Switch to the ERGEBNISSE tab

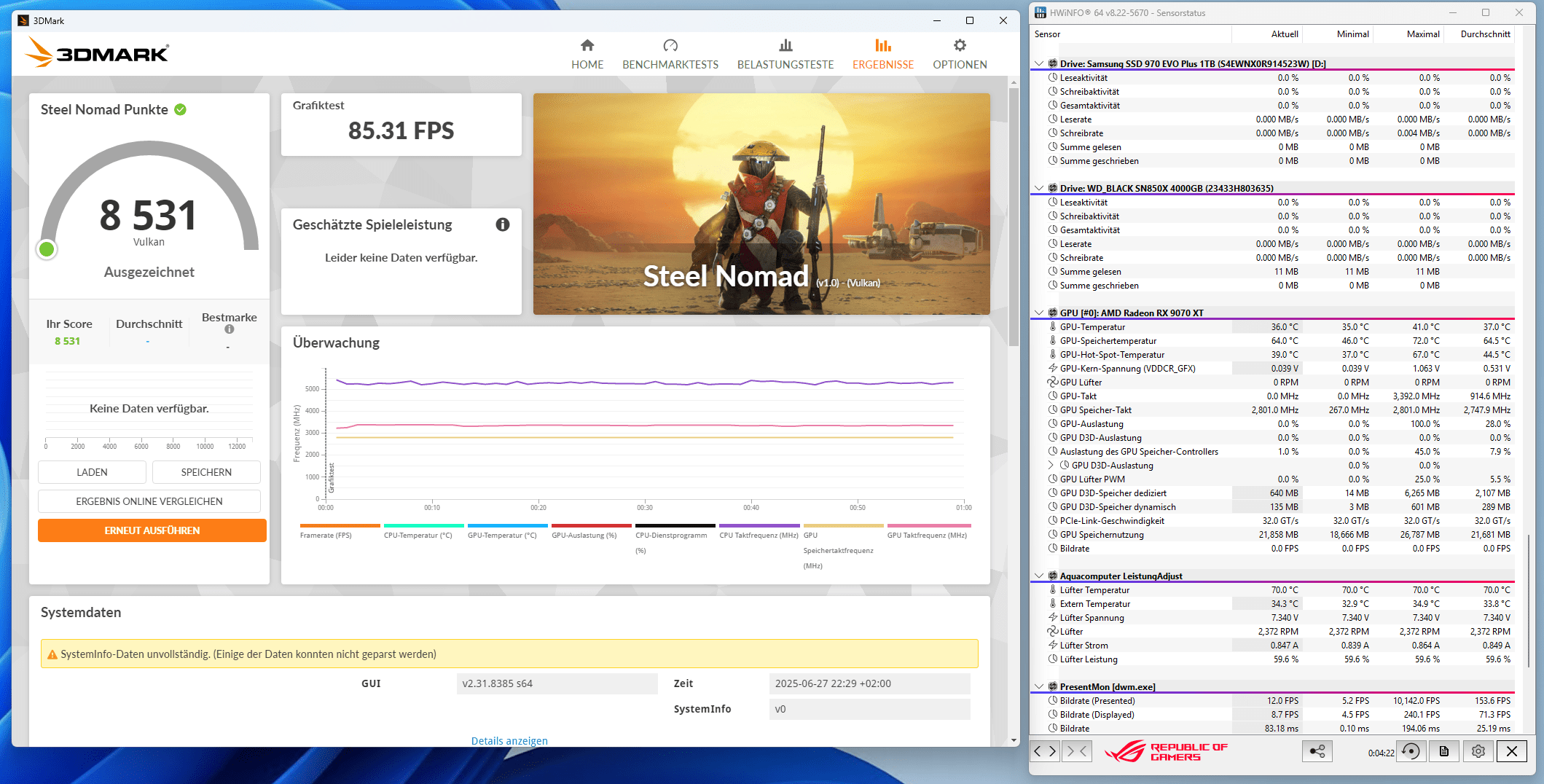tap(883, 55)
